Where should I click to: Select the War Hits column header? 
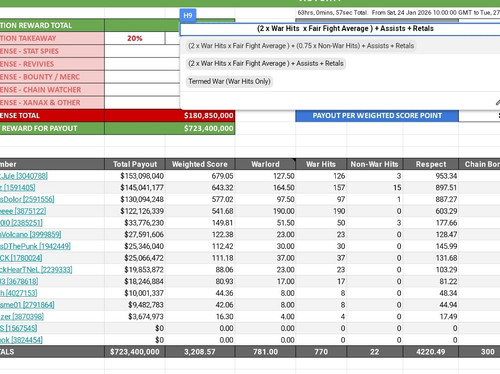tap(321, 164)
